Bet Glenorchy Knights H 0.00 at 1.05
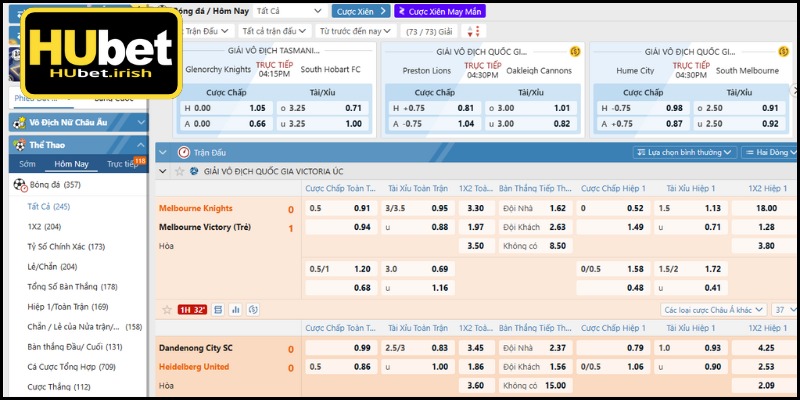The height and width of the screenshot is (400, 800). [227, 108]
